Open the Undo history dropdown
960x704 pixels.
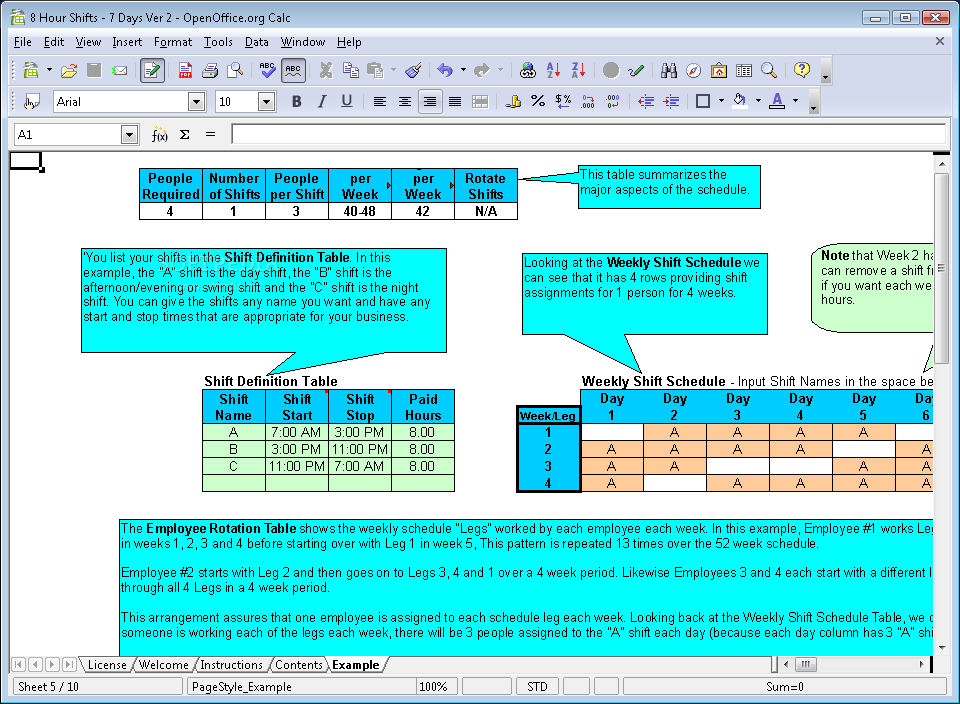[463, 70]
